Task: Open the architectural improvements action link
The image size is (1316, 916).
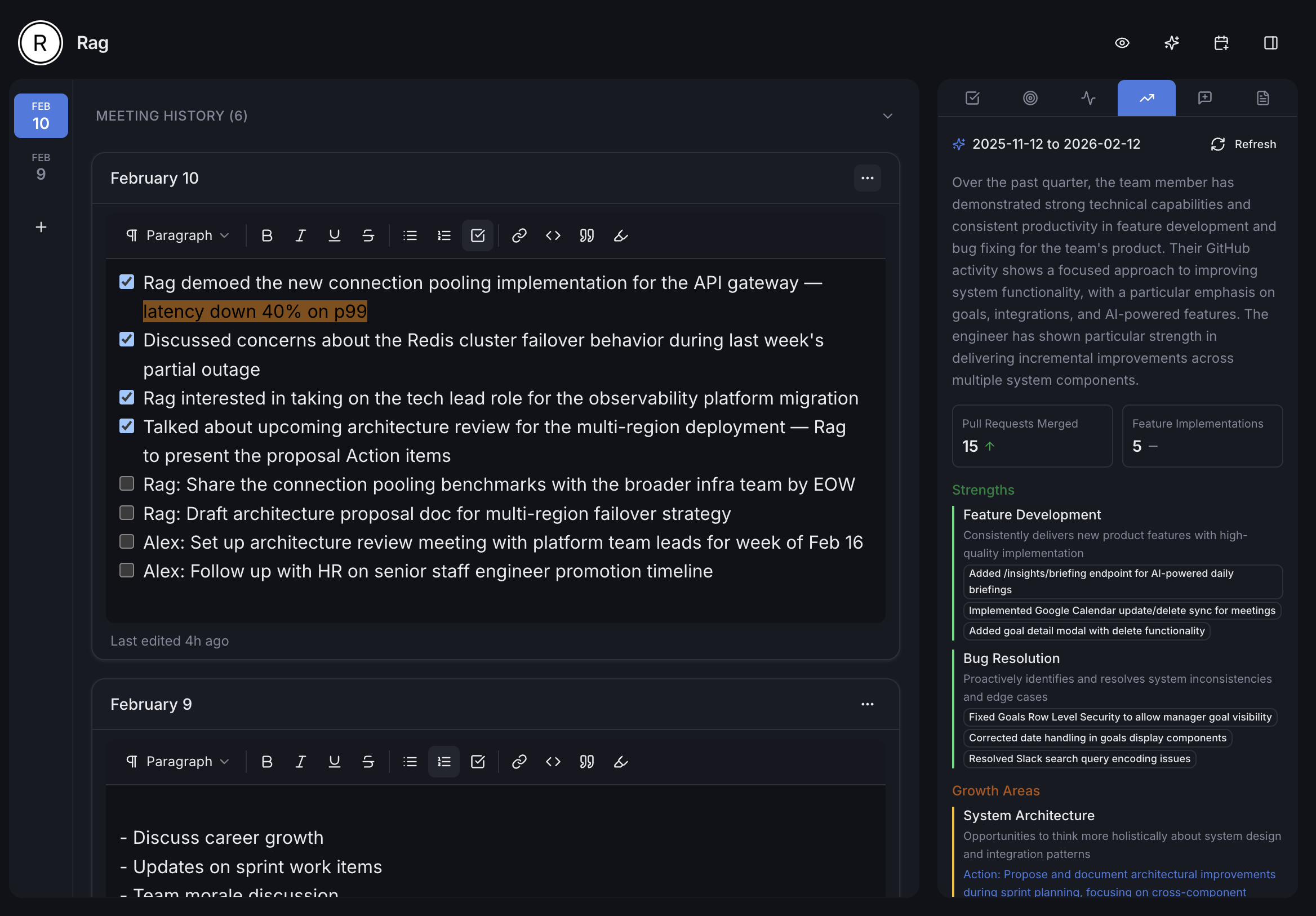Action: [x=1118, y=874]
